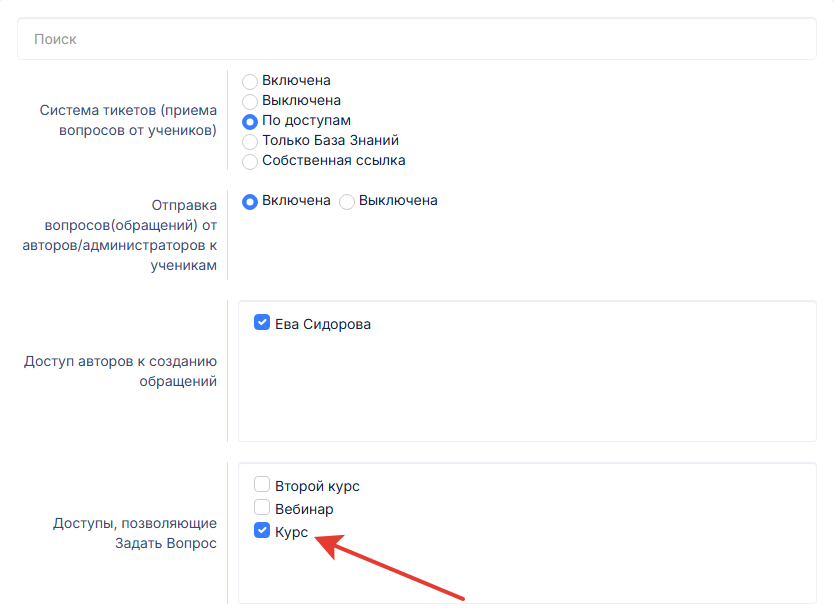This screenshot has height=615, width=834.
Task: Select the Только База Знаний option
Action: click(x=249, y=142)
